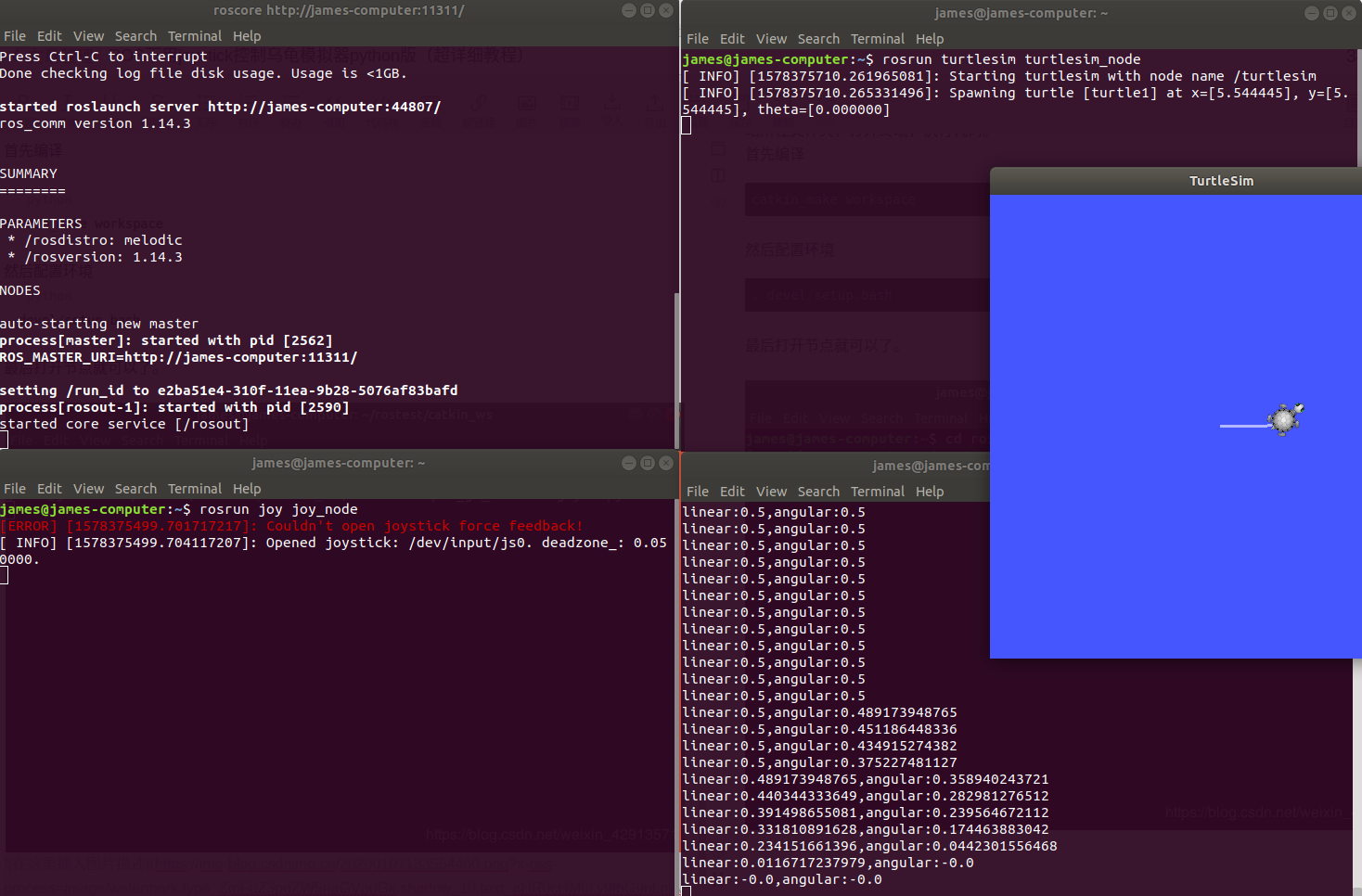Click 'rosrun turtlesim turtlesim_node' command text
This screenshot has width=1362, height=896.
point(1011,59)
